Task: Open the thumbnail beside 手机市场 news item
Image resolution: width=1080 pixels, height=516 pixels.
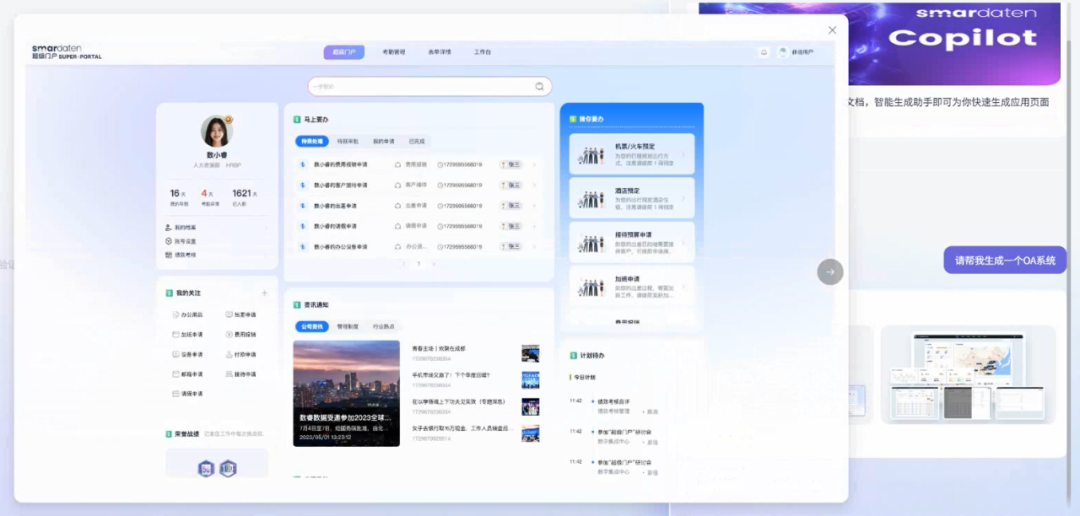Action: [530, 380]
